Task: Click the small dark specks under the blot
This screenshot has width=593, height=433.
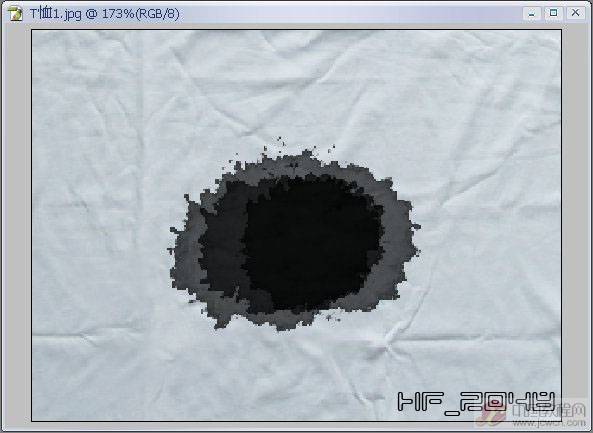Action: [333, 317]
